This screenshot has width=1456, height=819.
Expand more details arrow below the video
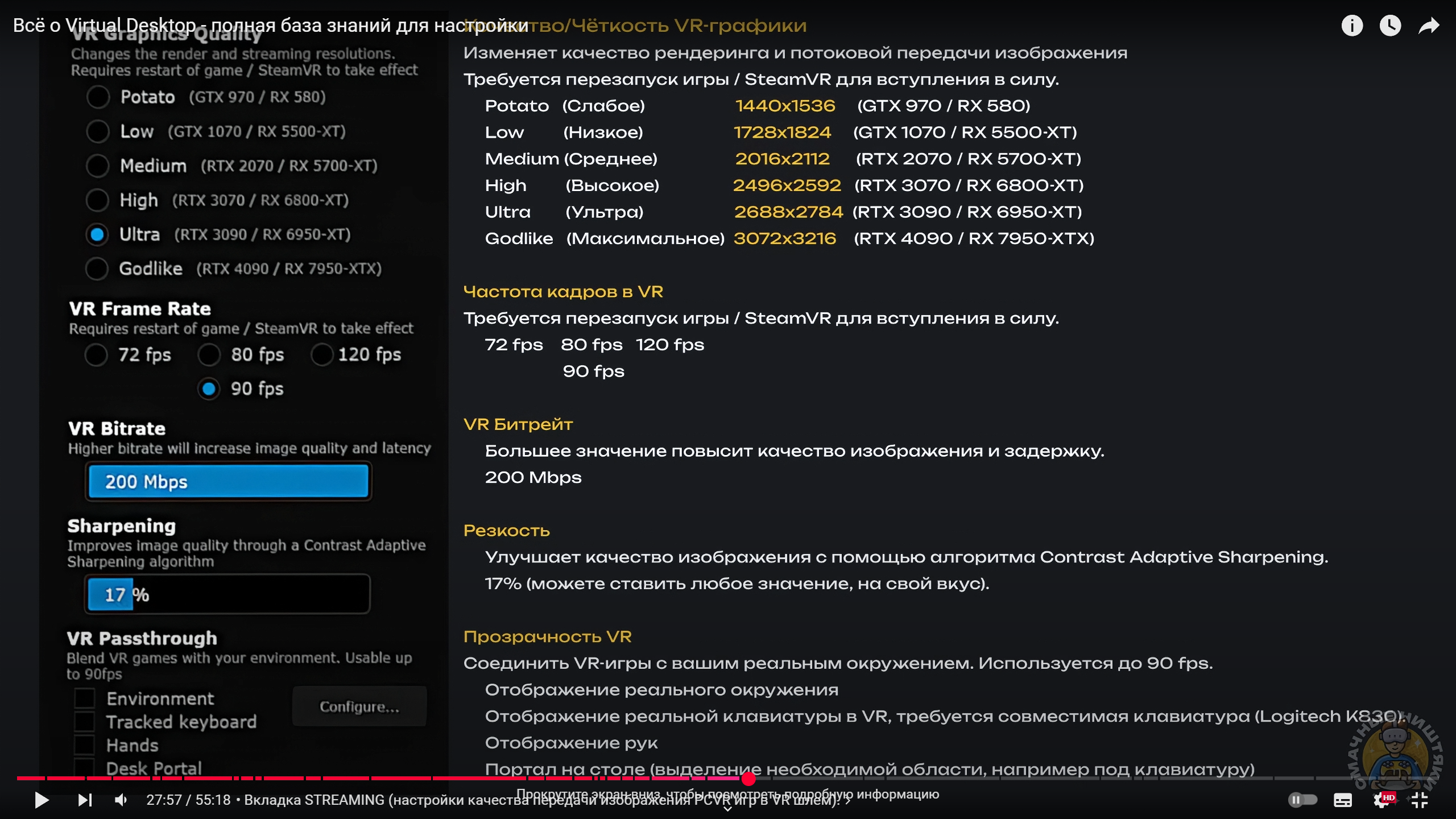click(x=727, y=809)
